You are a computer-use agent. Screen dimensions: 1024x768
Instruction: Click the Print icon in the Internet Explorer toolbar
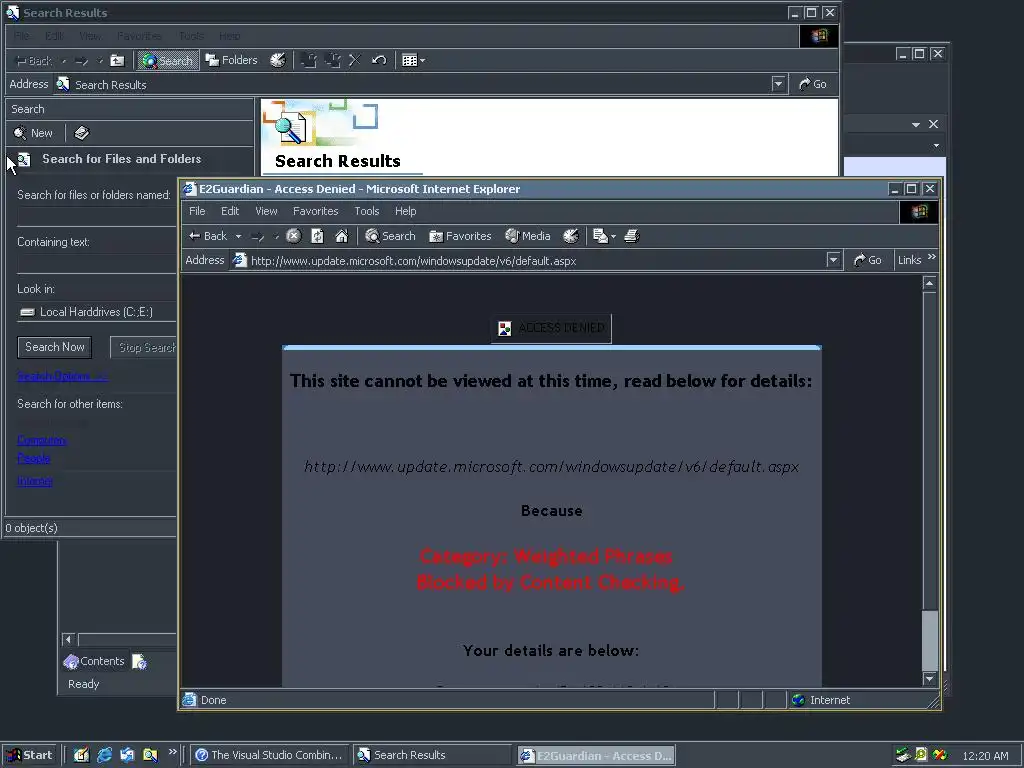tap(632, 236)
